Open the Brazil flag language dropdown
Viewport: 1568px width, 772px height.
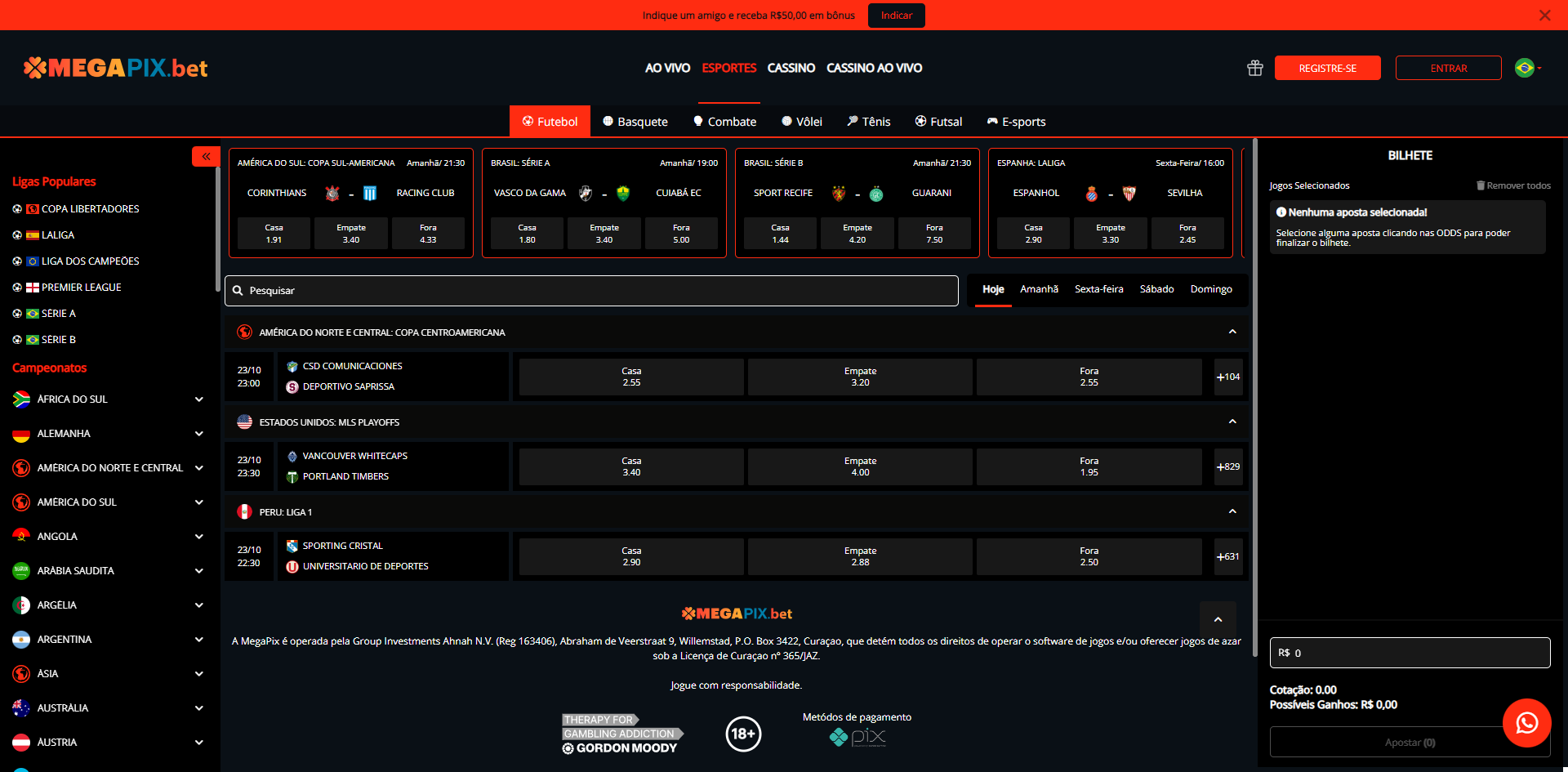1528,68
